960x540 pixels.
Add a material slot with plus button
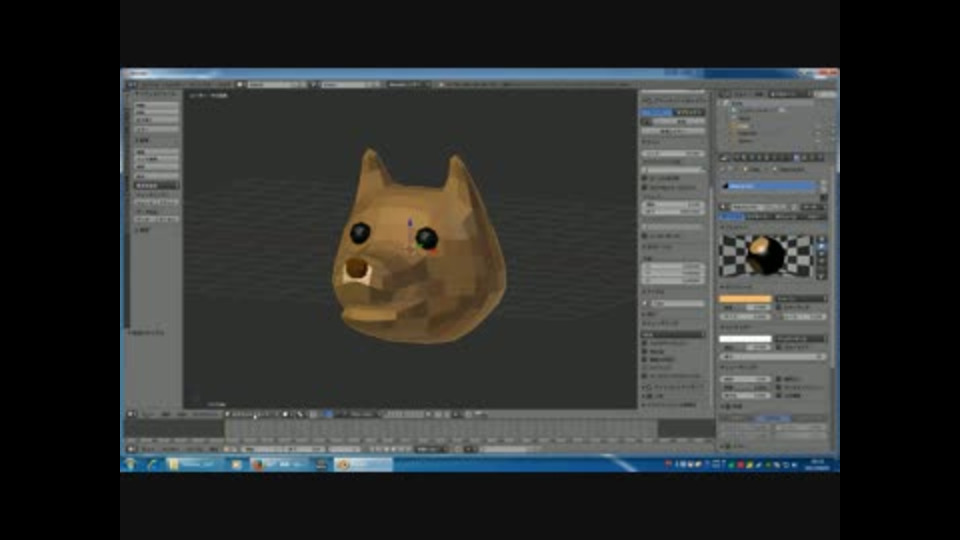[823, 182]
